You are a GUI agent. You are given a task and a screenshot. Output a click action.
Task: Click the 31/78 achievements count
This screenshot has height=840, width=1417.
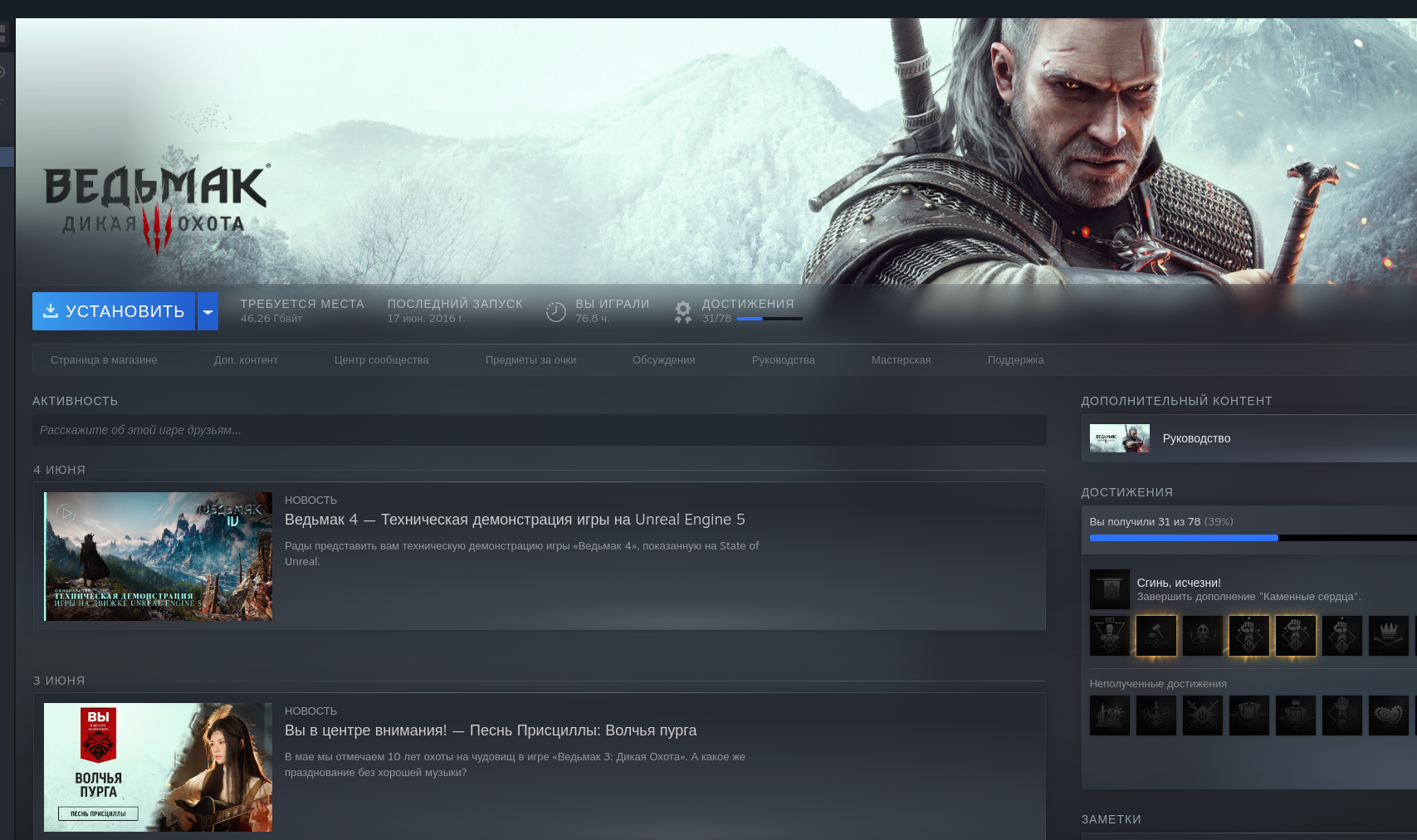click(717, 319)
